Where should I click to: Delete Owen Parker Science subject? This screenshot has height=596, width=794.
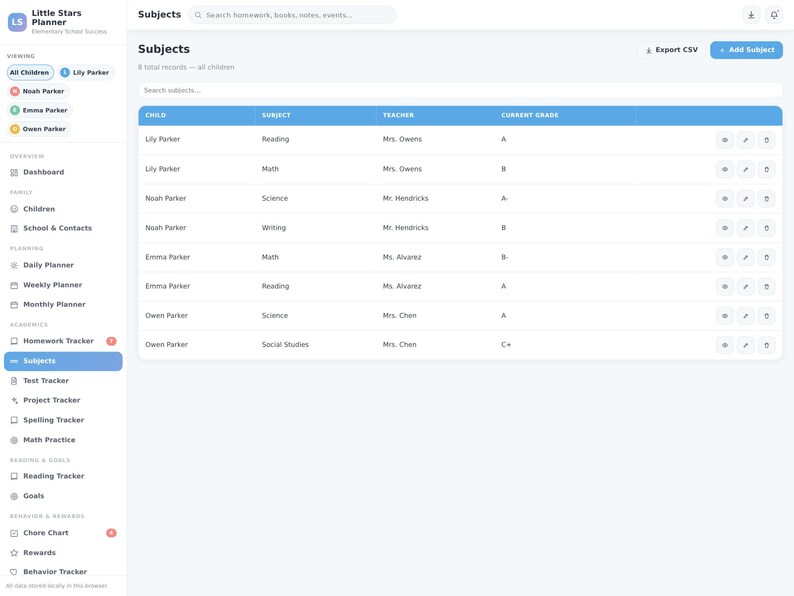coord(766,316)
